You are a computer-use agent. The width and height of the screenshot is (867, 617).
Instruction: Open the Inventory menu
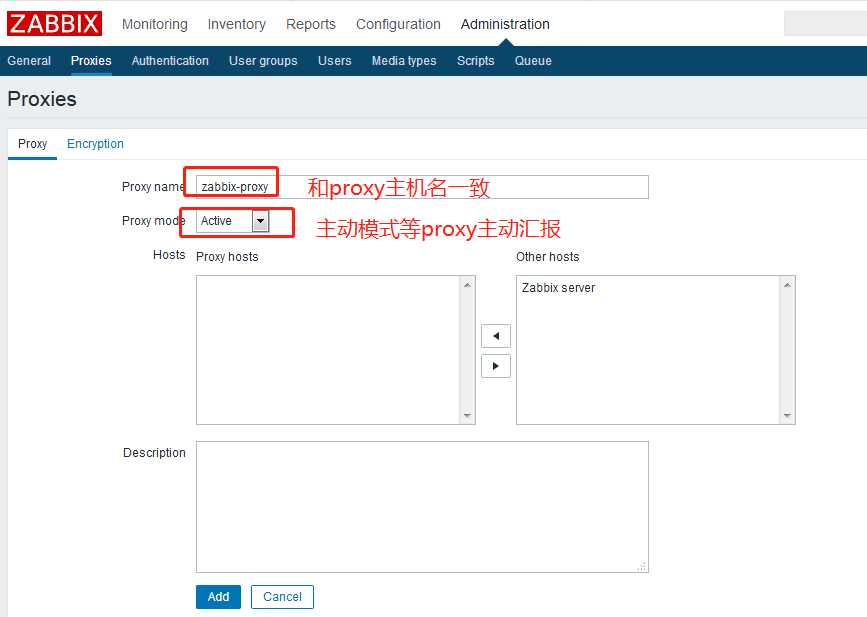237,24
